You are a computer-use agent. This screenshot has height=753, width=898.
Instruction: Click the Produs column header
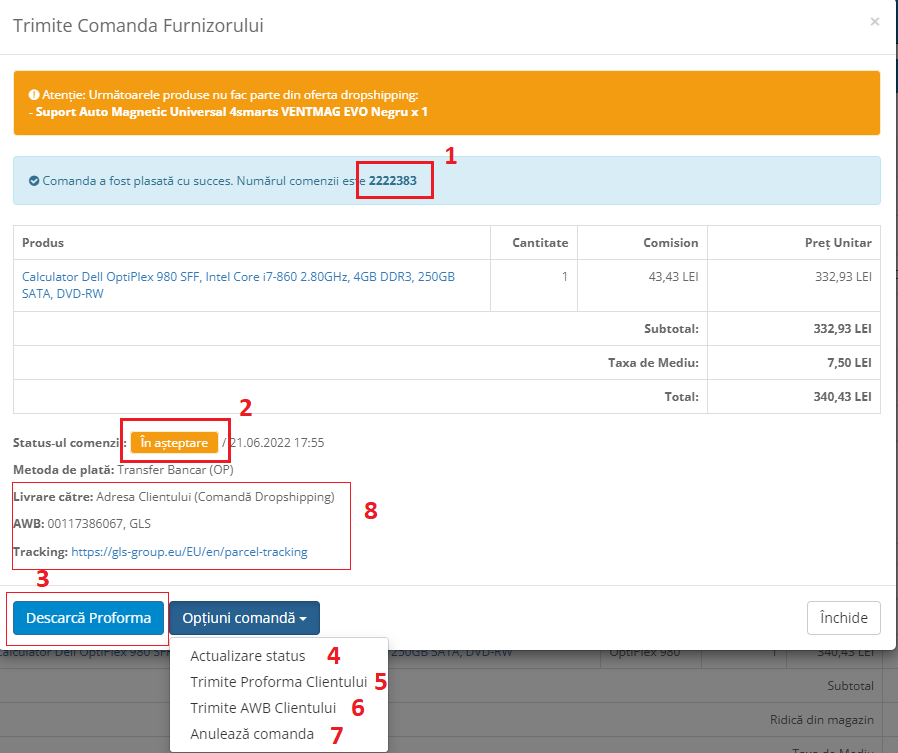pyautogui.click(x=43, y=243)
